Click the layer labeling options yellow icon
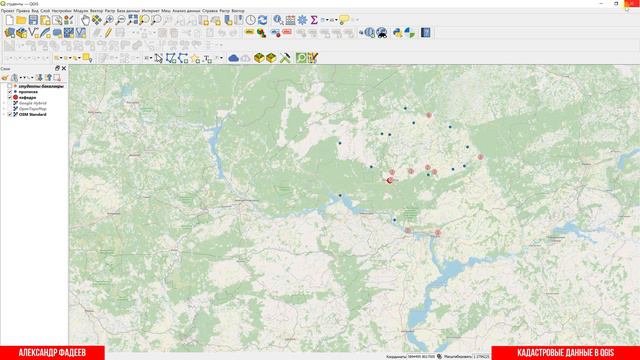640x360 pixels. tap(249, 33)
